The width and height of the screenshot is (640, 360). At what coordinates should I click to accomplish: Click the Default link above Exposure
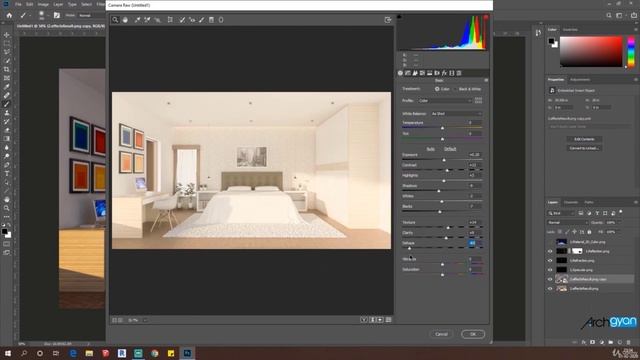click(x=450, y=149)
